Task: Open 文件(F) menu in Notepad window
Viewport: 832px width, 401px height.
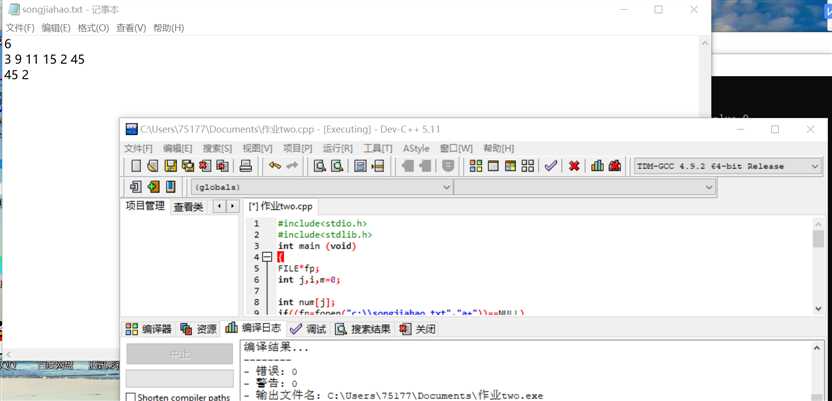Action: pos(20,28)
